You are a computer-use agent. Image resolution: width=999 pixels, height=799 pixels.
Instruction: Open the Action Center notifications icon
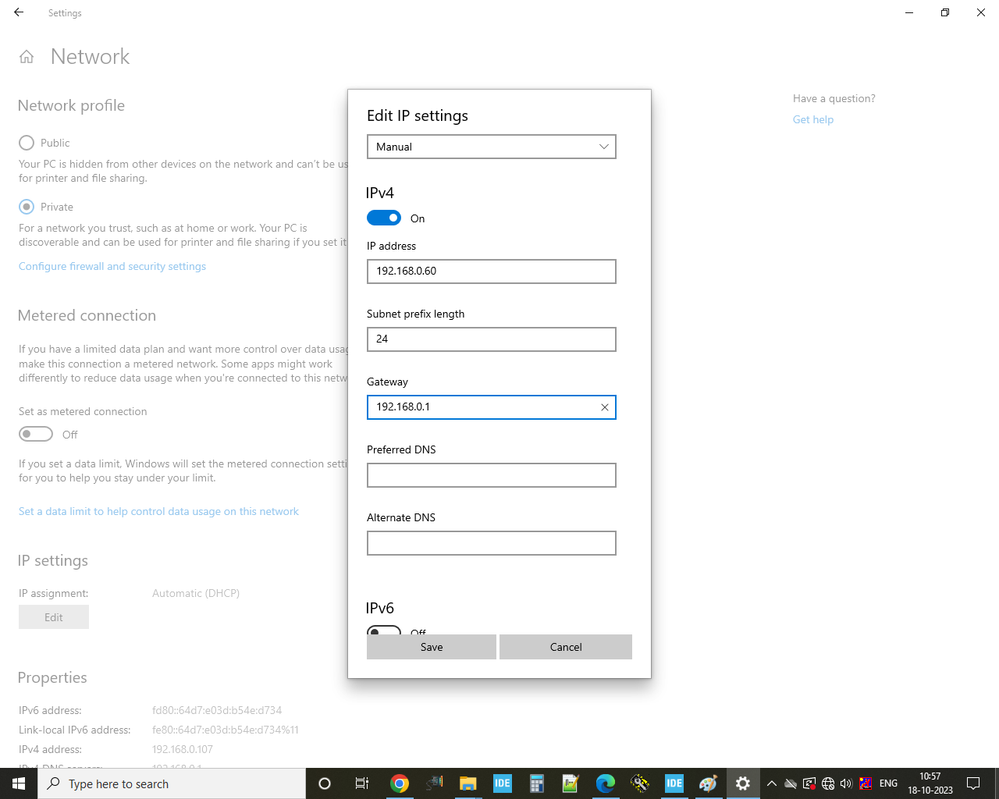click(x=973, y=784)
